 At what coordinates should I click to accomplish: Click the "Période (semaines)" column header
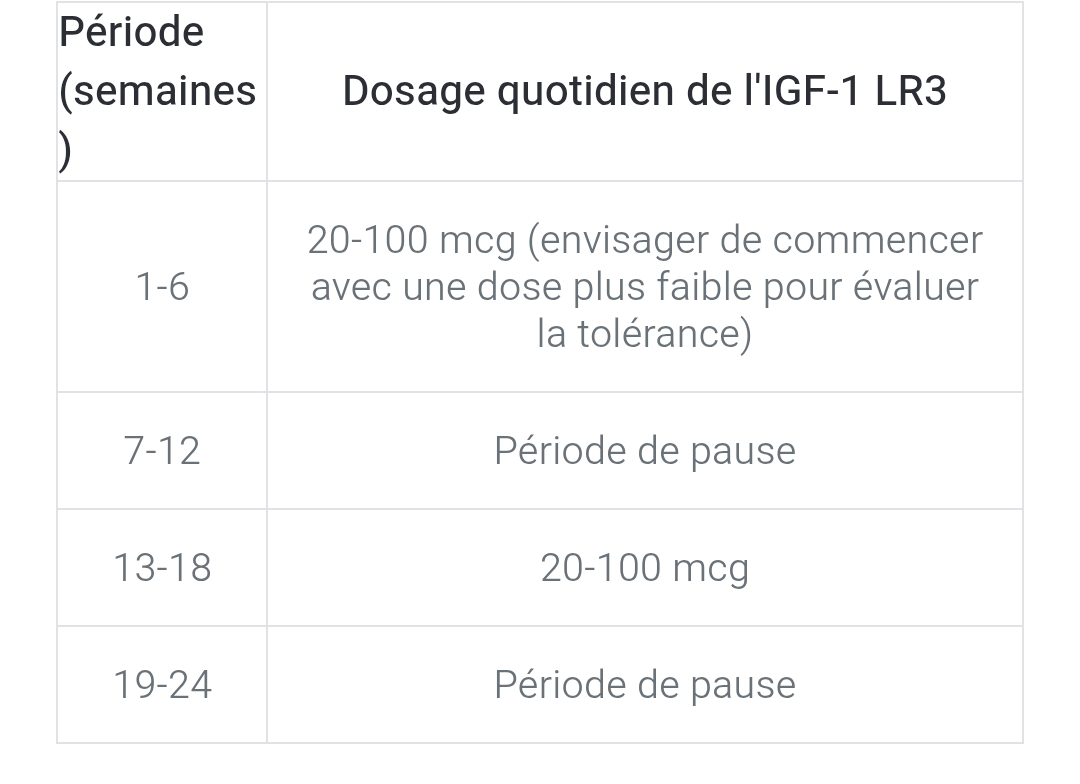(x=158, y=91)
